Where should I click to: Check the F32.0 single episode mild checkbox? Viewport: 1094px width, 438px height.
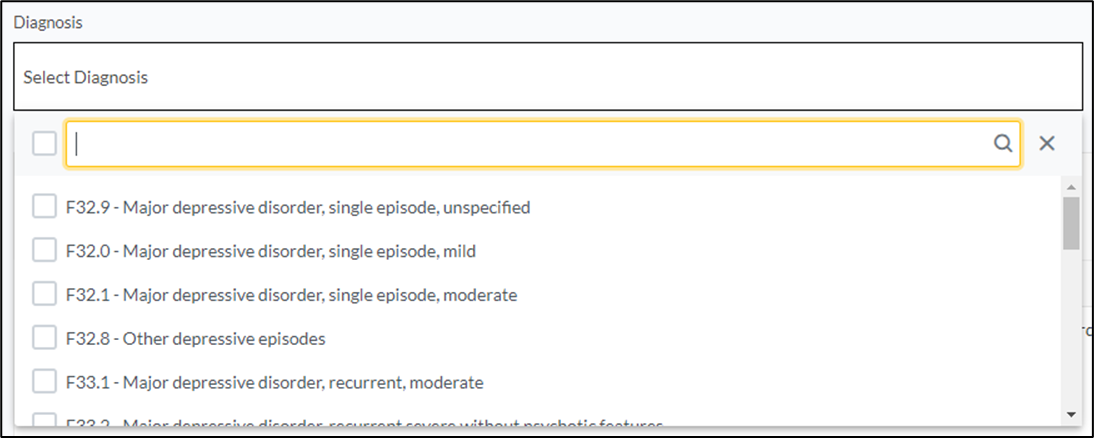(44, 250)
